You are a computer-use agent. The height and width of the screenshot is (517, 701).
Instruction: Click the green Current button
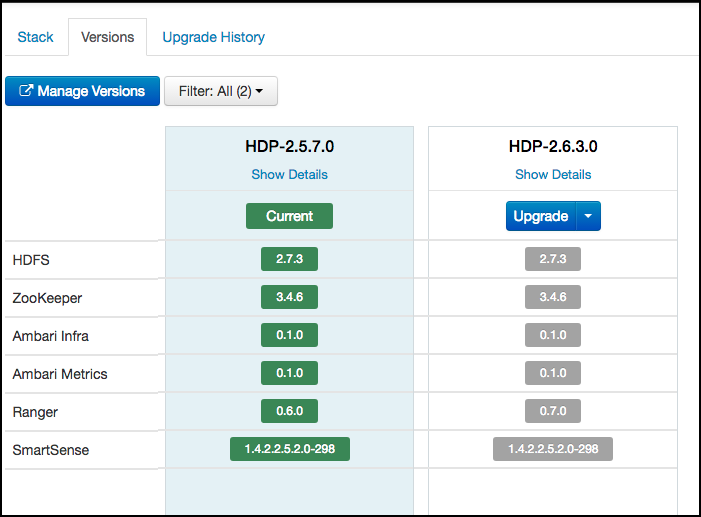(289, 216)
